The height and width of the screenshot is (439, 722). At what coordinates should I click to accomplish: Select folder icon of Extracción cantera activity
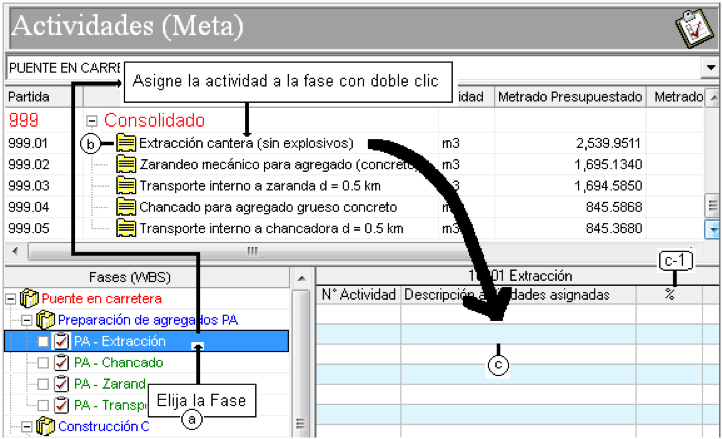coord(126,143)
